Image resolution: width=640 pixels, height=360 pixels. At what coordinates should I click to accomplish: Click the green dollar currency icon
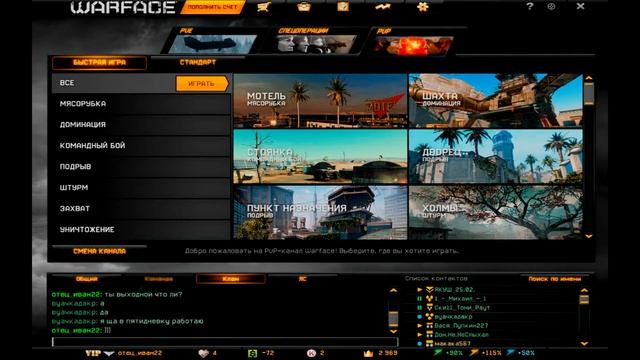(x=253, y=353)
